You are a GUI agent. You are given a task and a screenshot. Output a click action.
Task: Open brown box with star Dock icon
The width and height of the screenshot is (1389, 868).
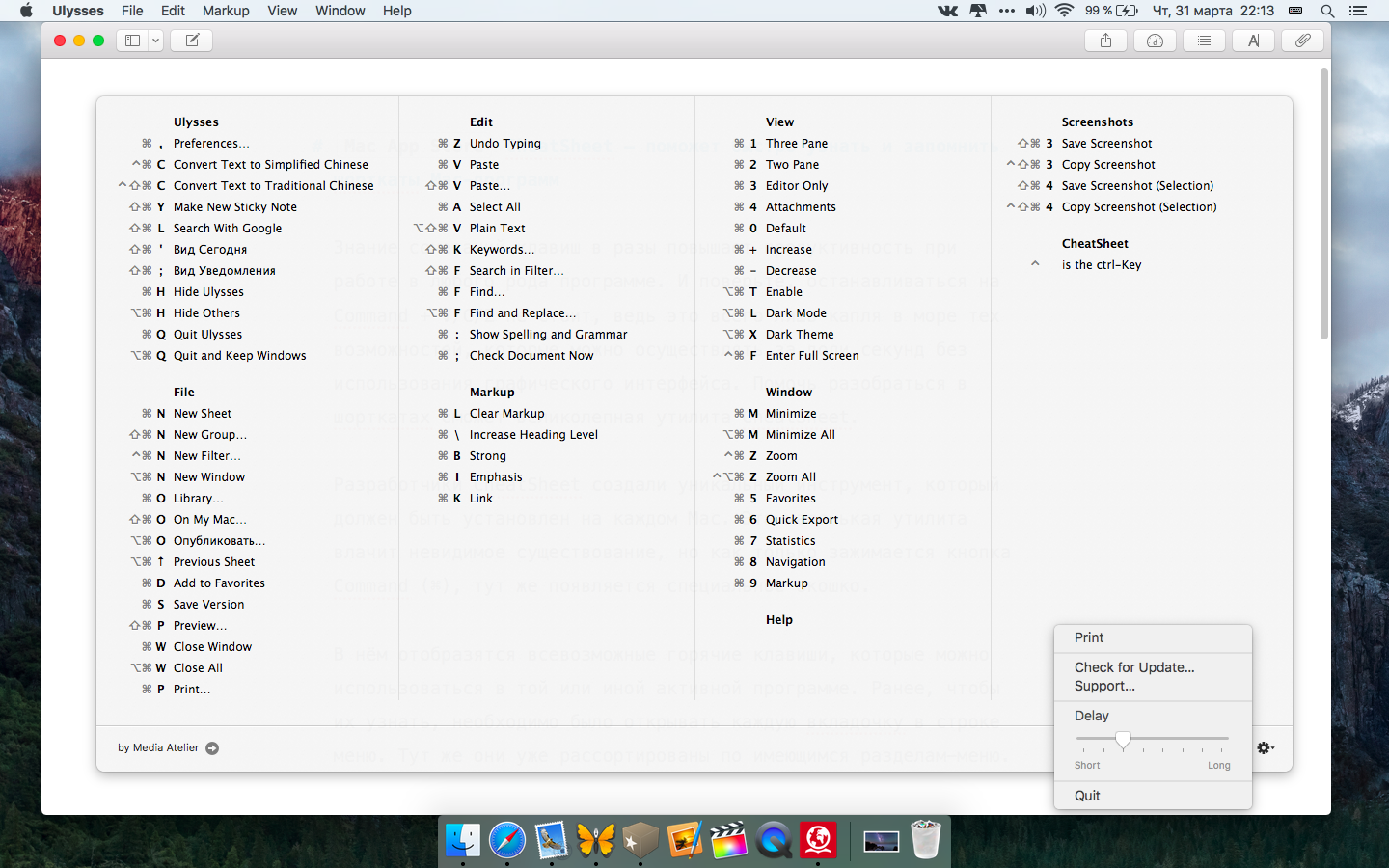[640, 841]
